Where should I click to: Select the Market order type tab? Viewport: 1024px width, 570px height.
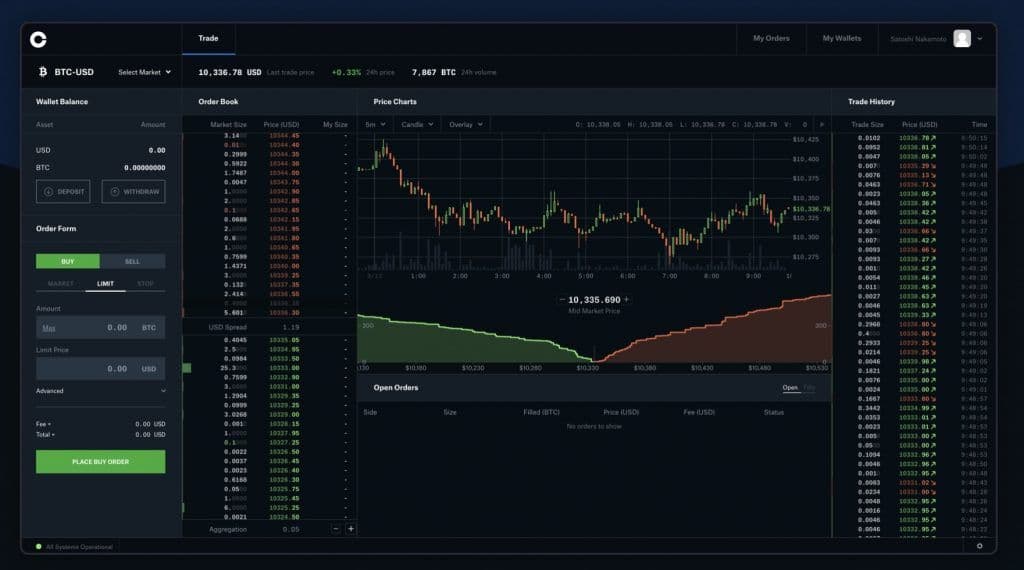(x=61, y=284)
